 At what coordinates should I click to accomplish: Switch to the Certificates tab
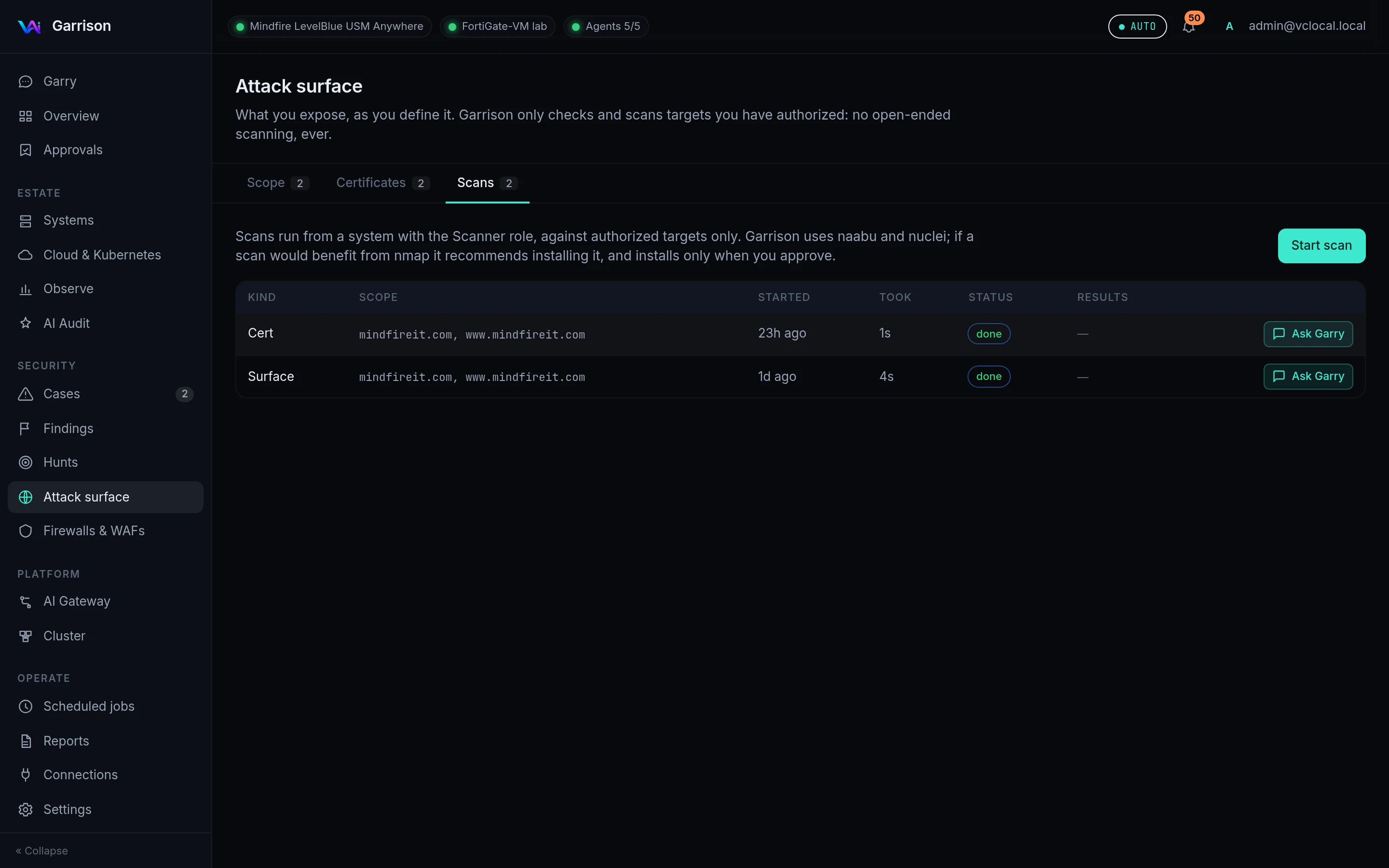point(383,183)
